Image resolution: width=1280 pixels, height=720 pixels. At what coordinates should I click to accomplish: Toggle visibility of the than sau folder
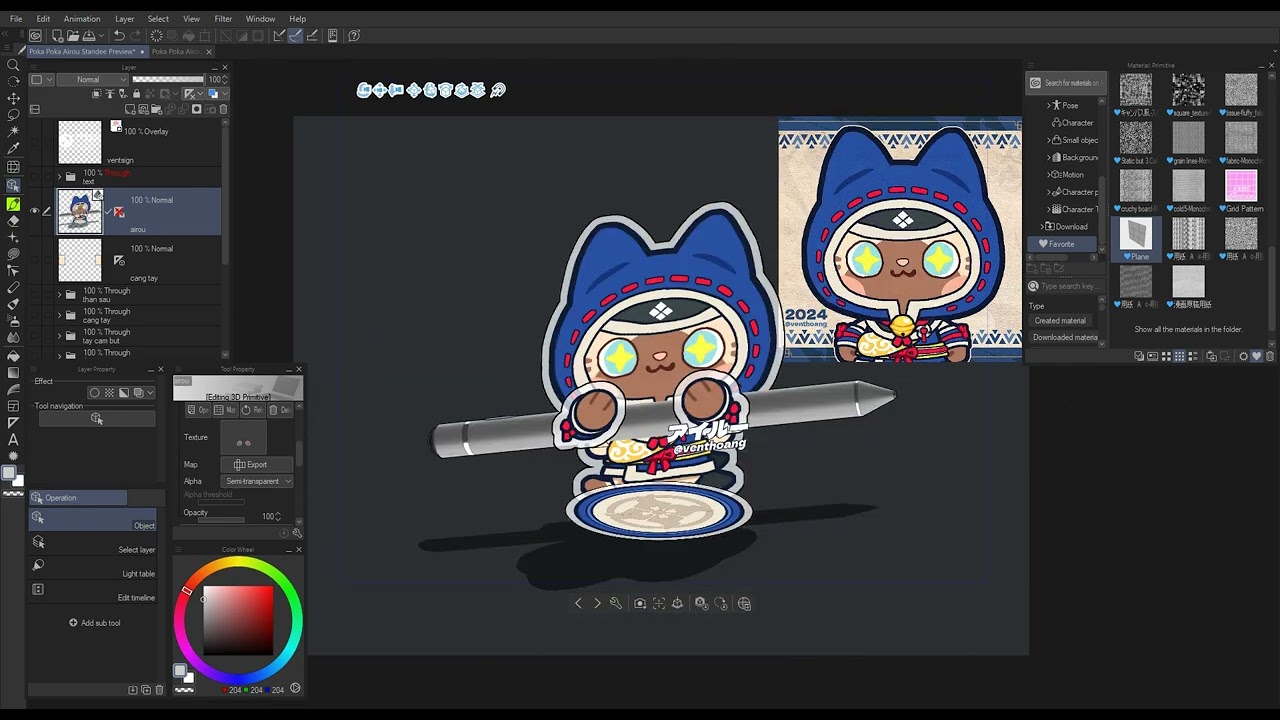pos(34,295)
